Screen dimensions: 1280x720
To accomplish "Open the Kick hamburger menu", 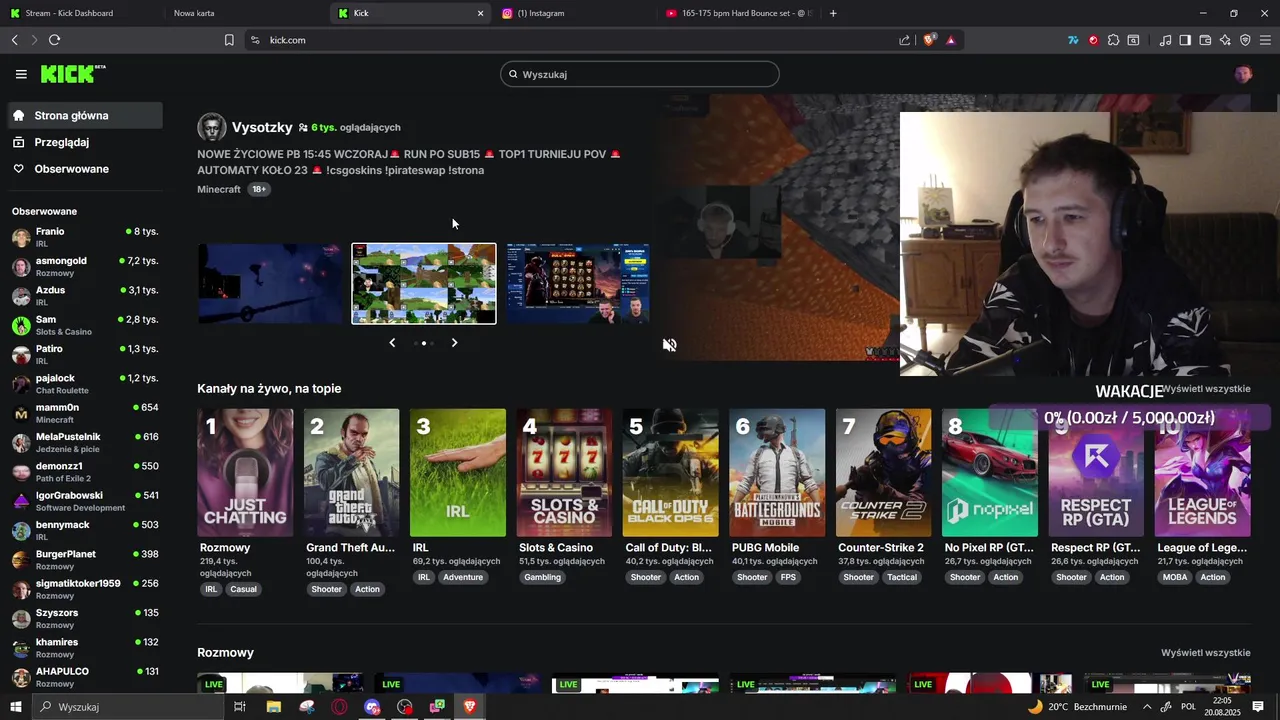I will (x=21, y=74).
